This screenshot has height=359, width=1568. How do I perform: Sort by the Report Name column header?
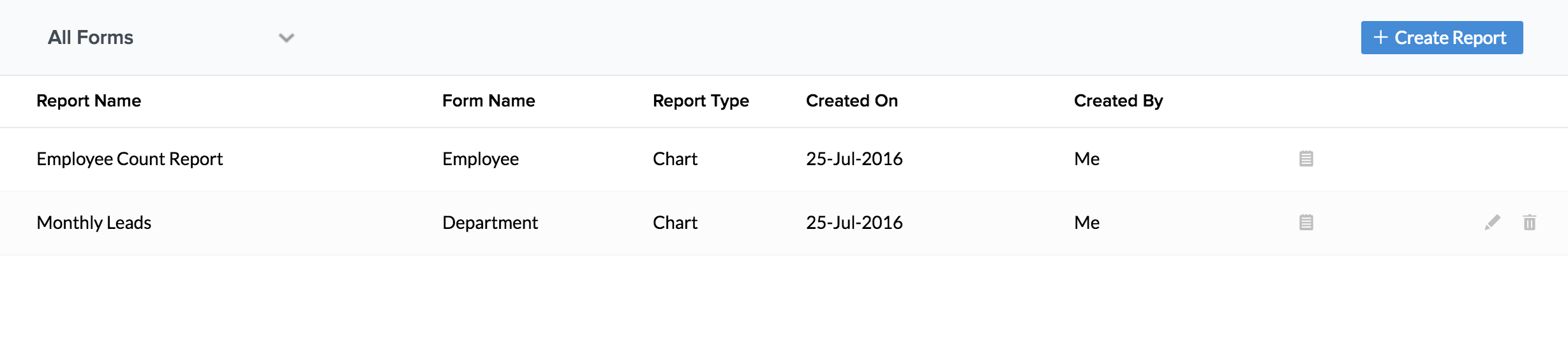[89, 101]
